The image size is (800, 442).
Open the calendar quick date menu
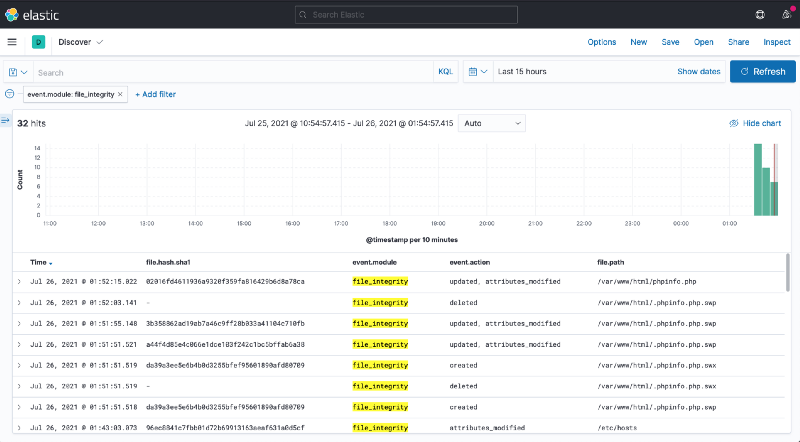pyautogui.click(x=478, y=71)
